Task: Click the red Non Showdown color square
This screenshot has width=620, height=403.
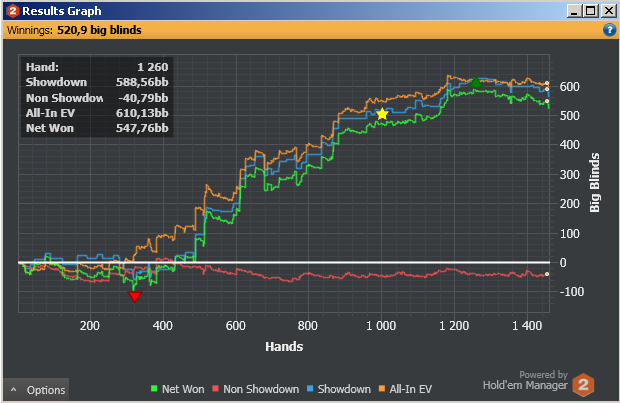Action: point(215,389)
